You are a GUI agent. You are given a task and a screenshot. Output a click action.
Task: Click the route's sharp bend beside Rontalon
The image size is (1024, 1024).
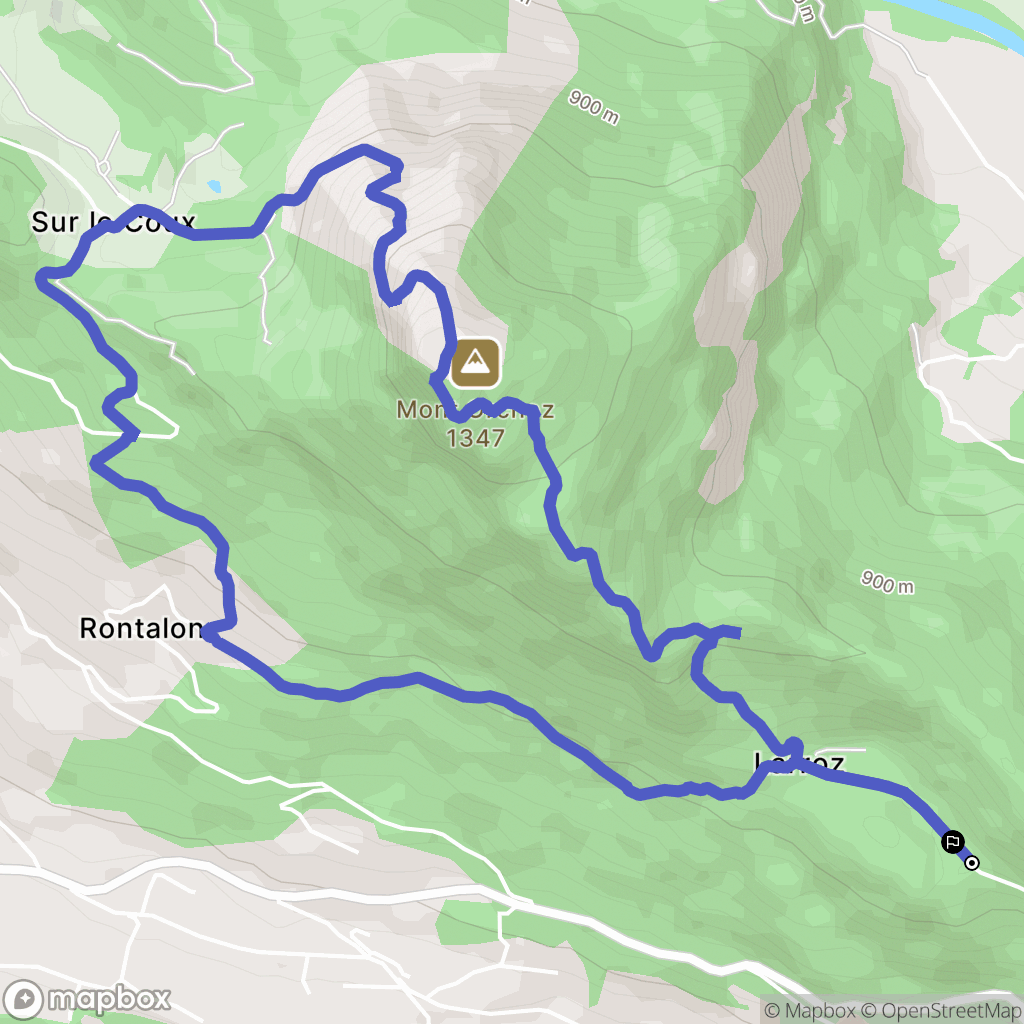coord(209,632)
